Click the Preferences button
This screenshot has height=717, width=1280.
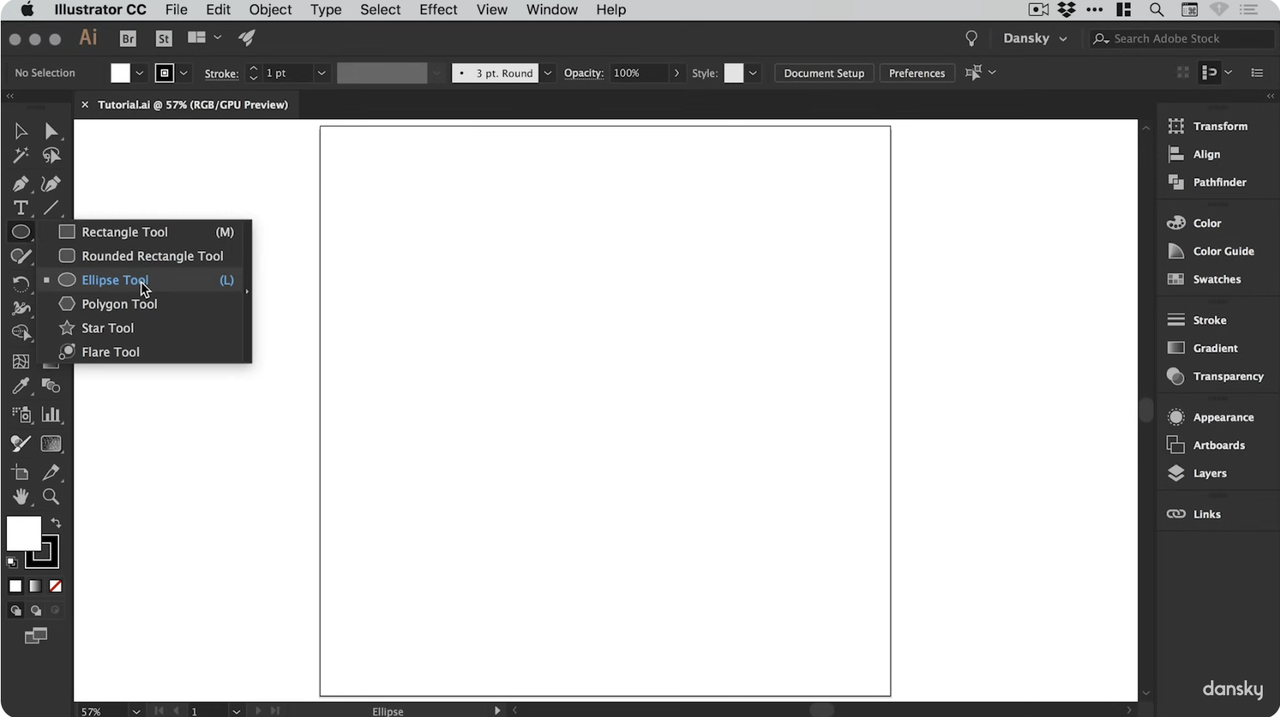click(x=917, y=73)
